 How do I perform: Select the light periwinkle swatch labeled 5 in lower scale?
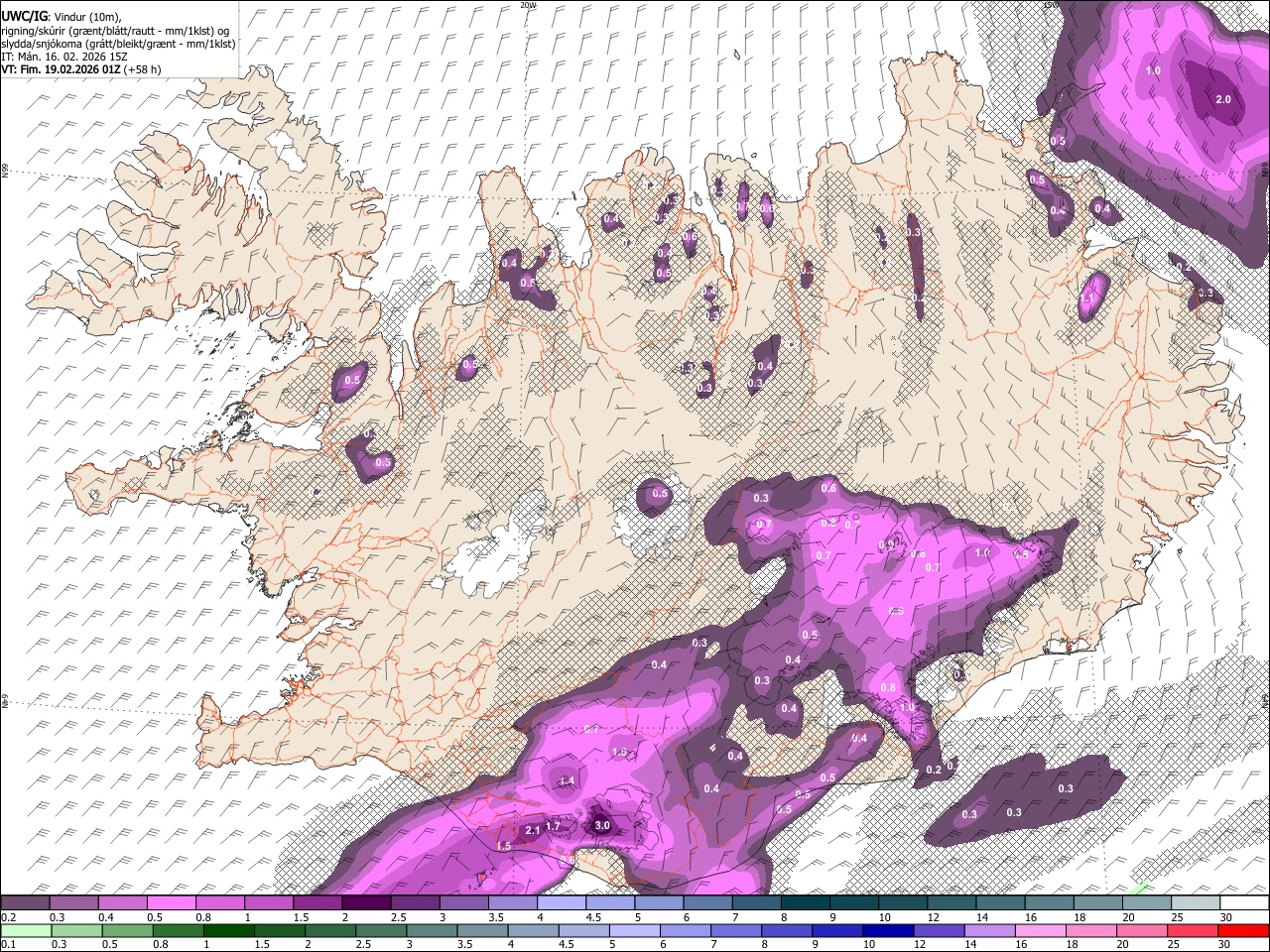click(635, 930)
